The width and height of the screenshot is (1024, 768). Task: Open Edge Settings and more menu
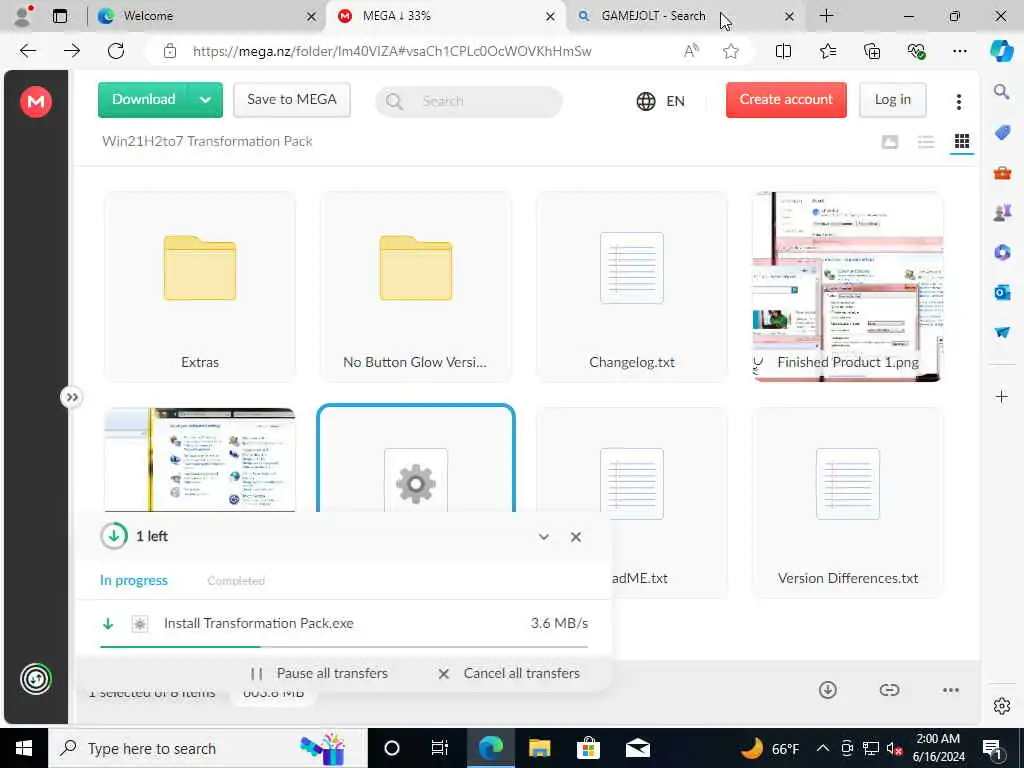pyautogui.click(x=959, y=51)
